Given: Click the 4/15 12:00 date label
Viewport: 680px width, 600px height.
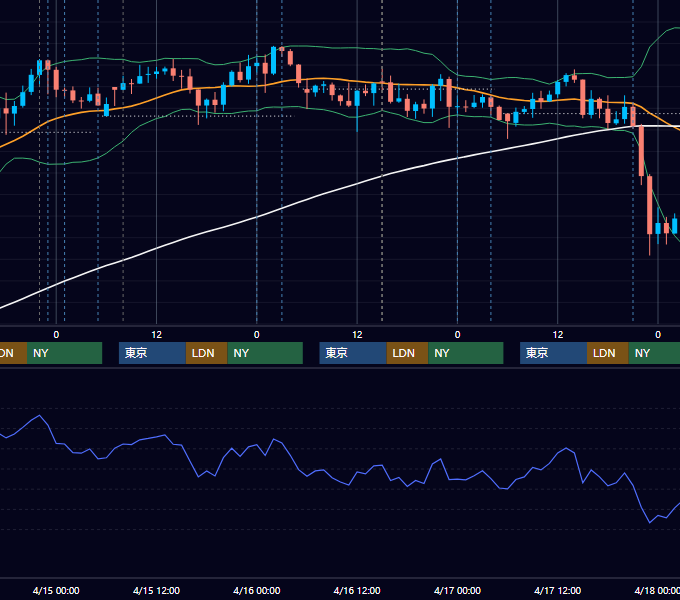Looking at the screenshot, I should click(x=156, y=590).
